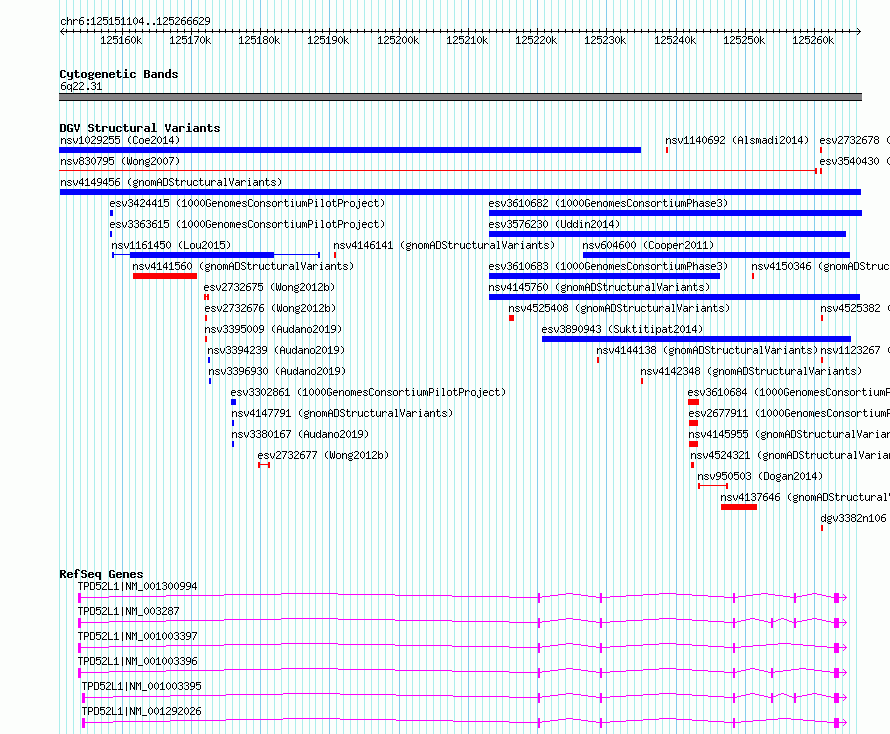Click the nsv4144138 gnomAD variant label
890x734 pixels.
(x=707, y=350)
